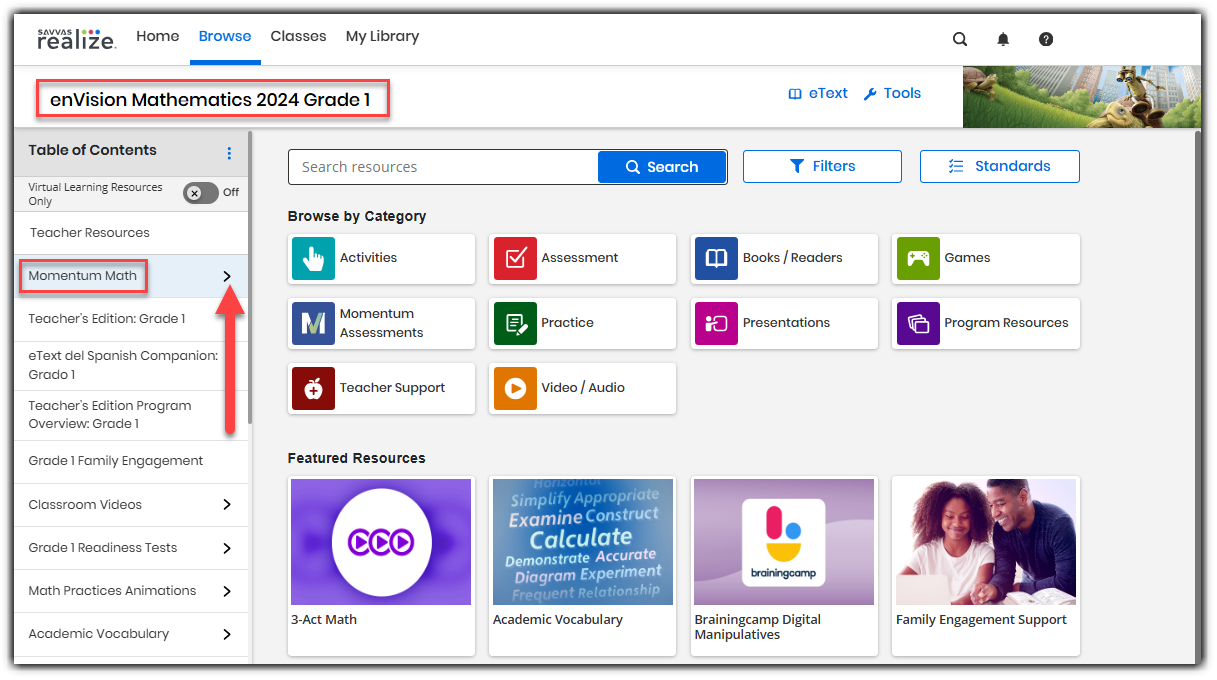1217x680 pixels.
Task: Click the eText link
Action: 818,94
